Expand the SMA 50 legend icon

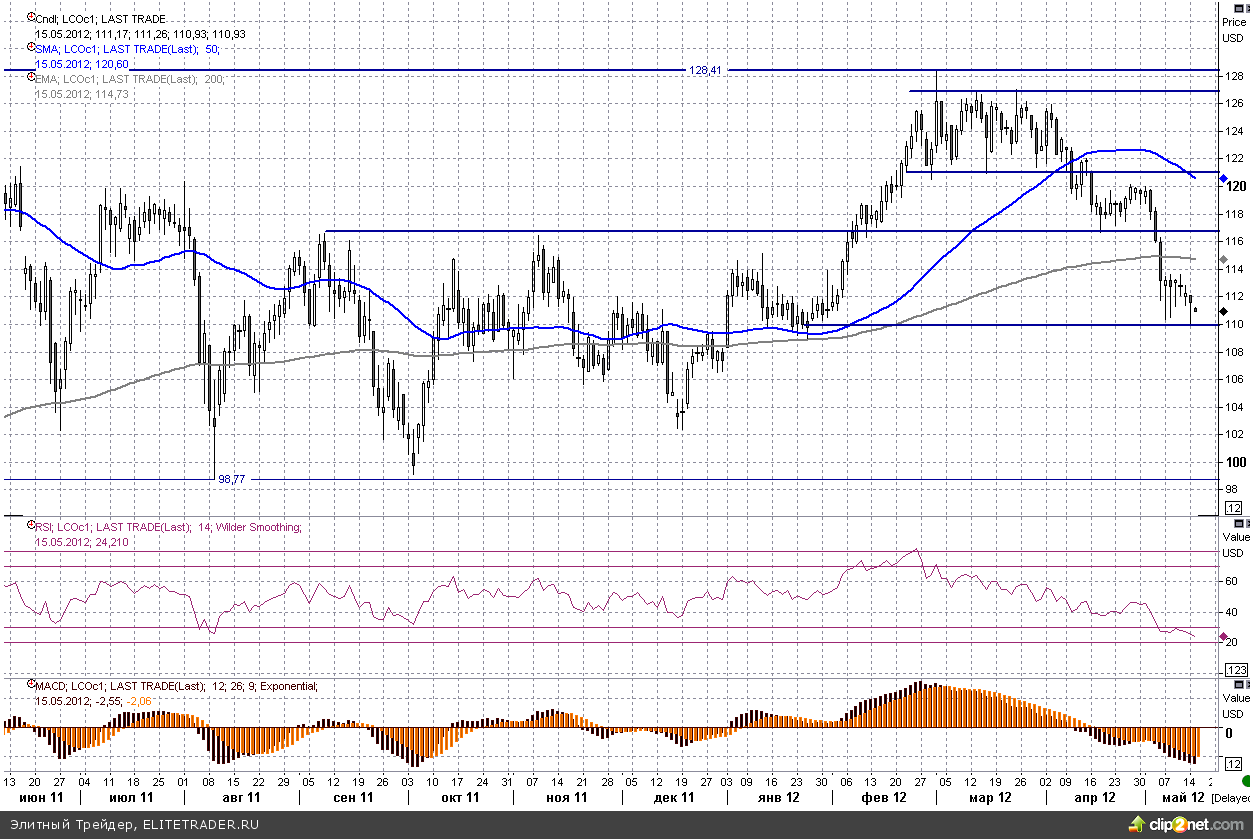31,48
